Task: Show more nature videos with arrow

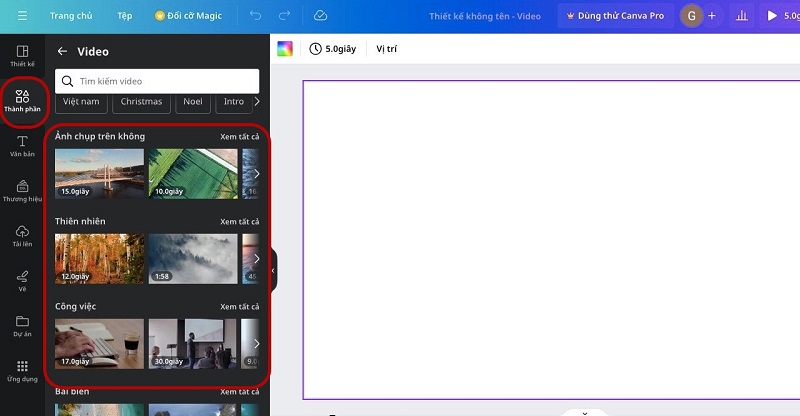Action: (257, 259)
